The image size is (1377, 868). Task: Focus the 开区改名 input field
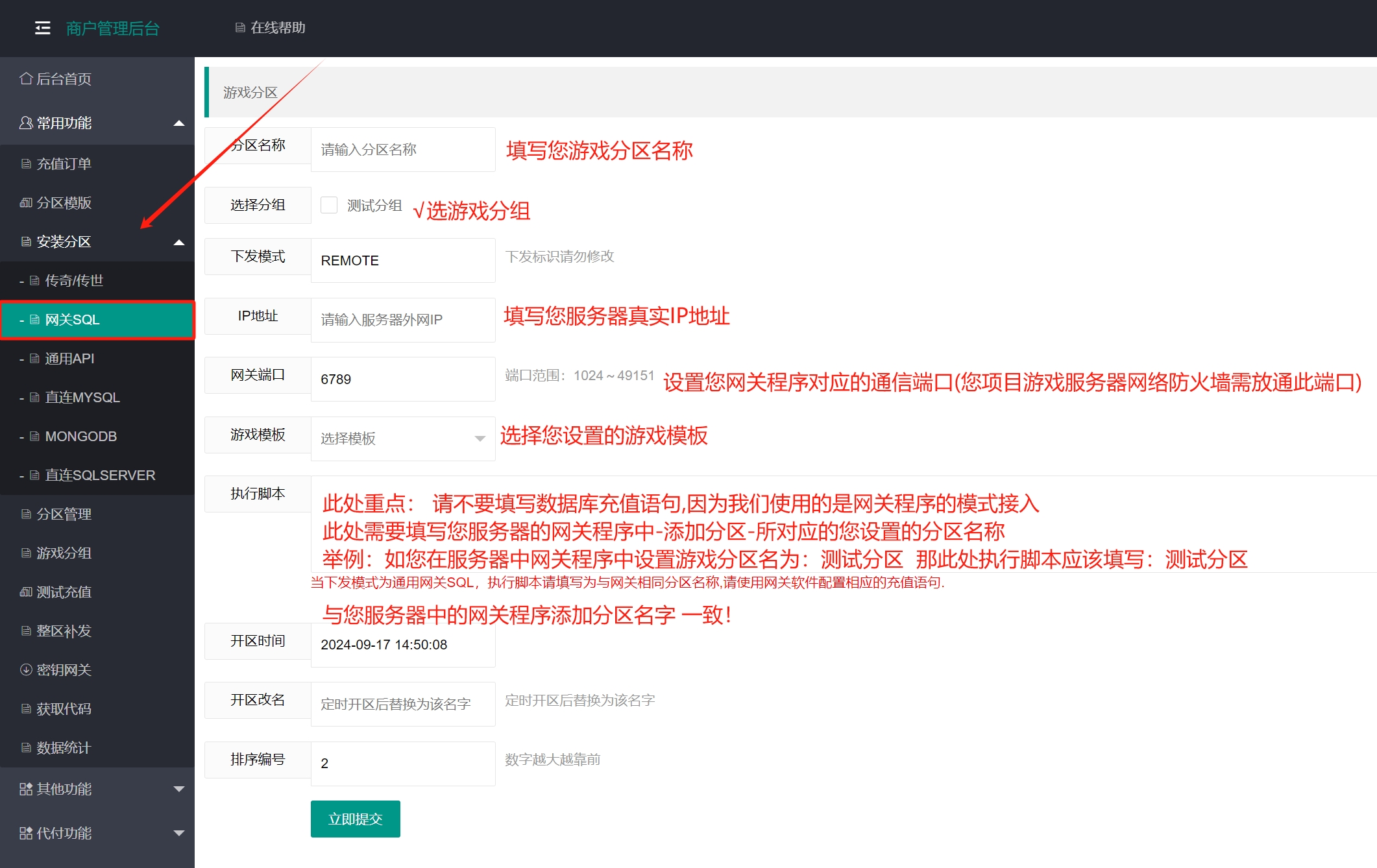pyautogui.click(x=403, y=704)
